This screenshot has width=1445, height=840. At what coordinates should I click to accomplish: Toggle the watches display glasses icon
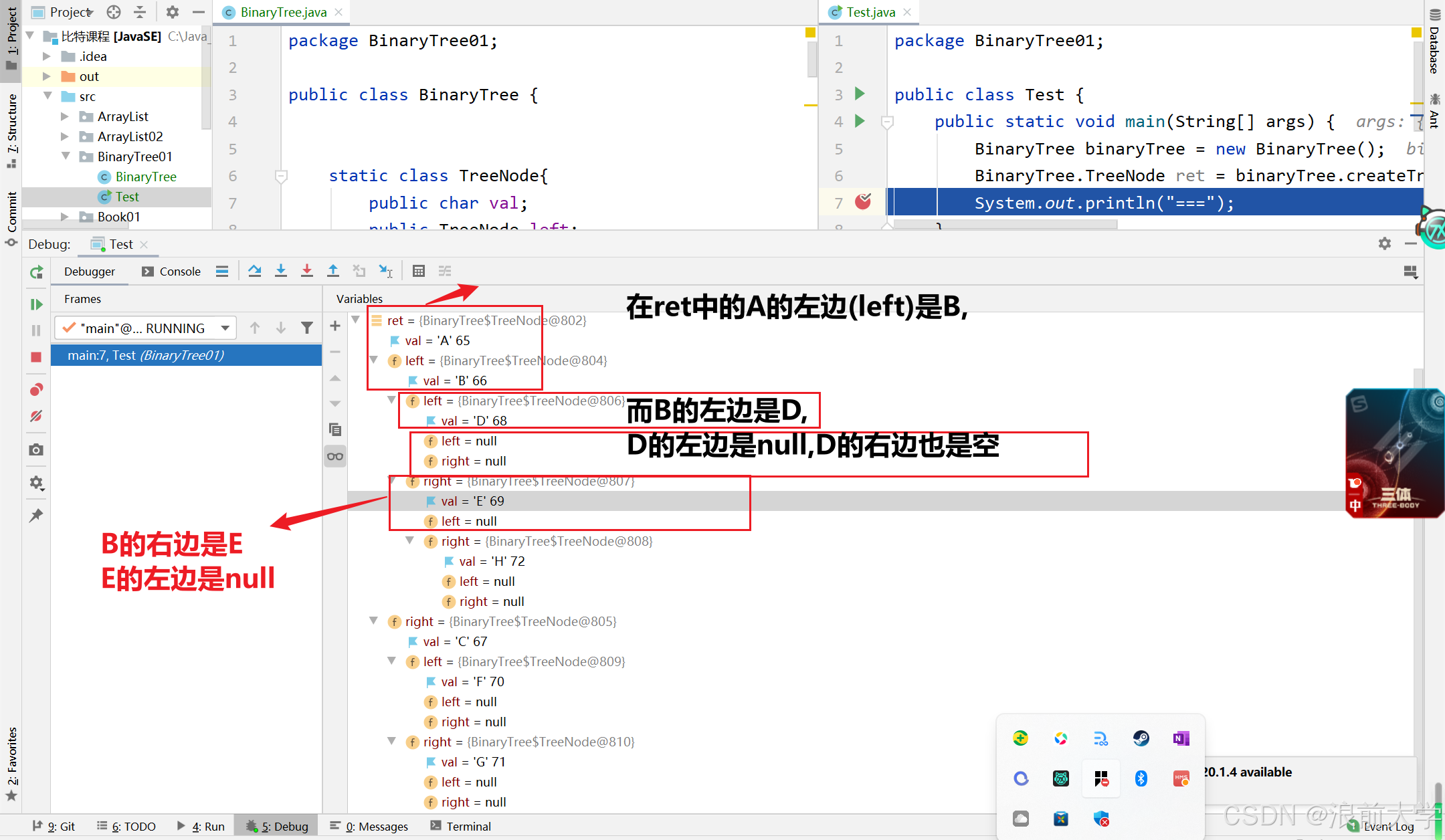335,456
